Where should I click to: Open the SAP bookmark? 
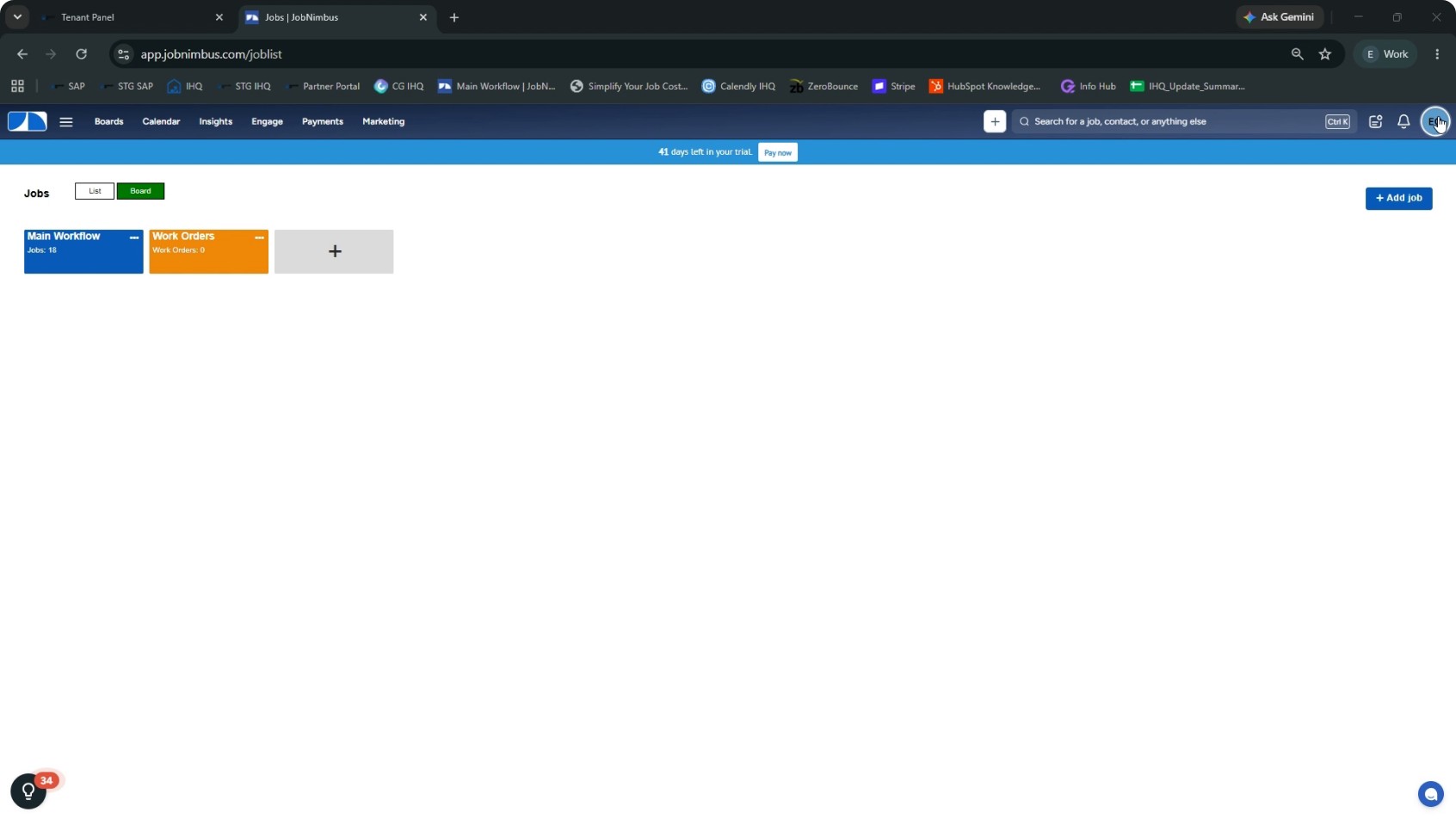coord(68,86)
